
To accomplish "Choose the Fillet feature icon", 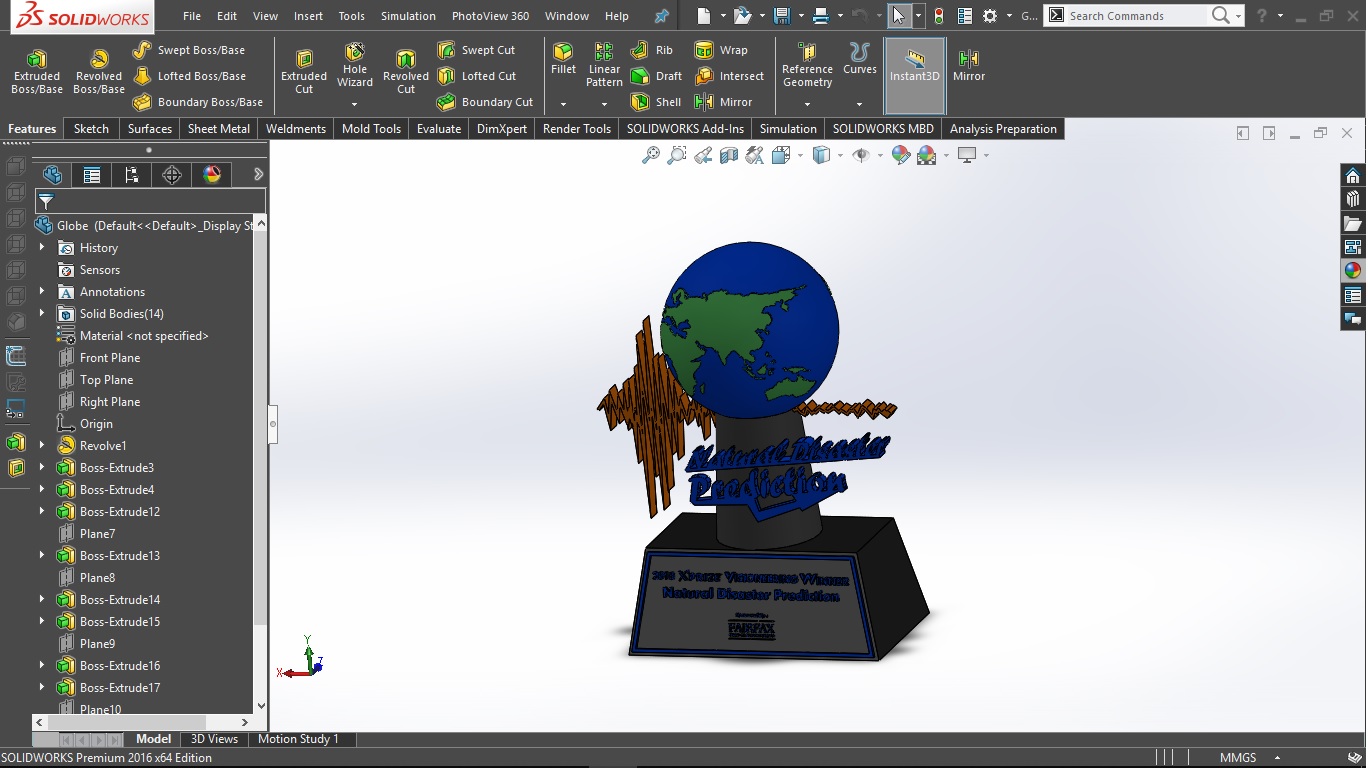I will [x=563, y=58].
